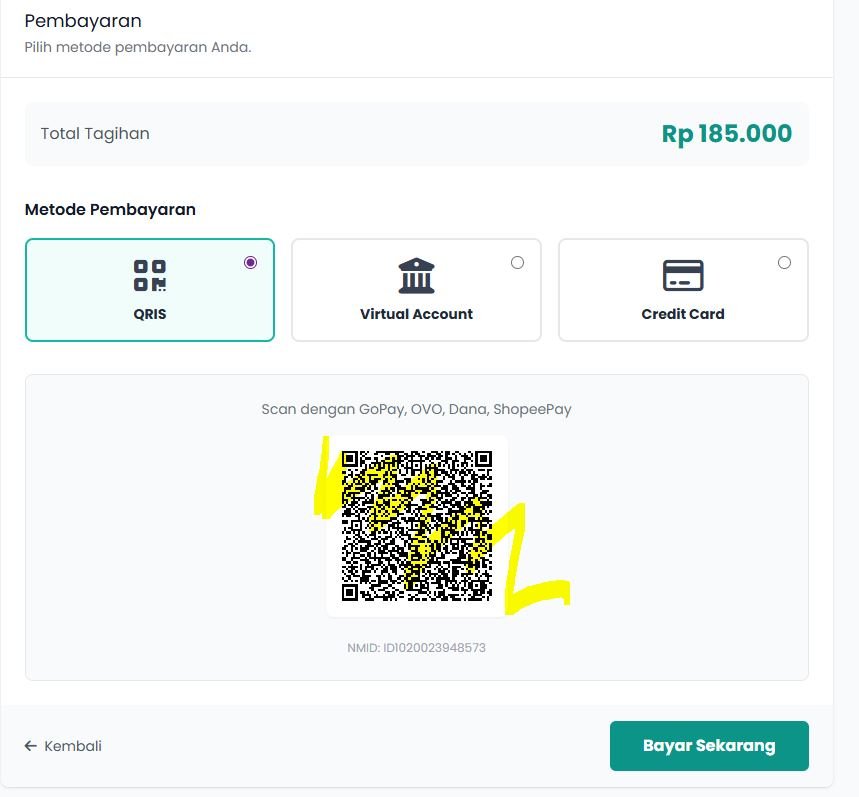Click the Total Tagihan label
Screen dimensions: 859x797
(94, 133)
